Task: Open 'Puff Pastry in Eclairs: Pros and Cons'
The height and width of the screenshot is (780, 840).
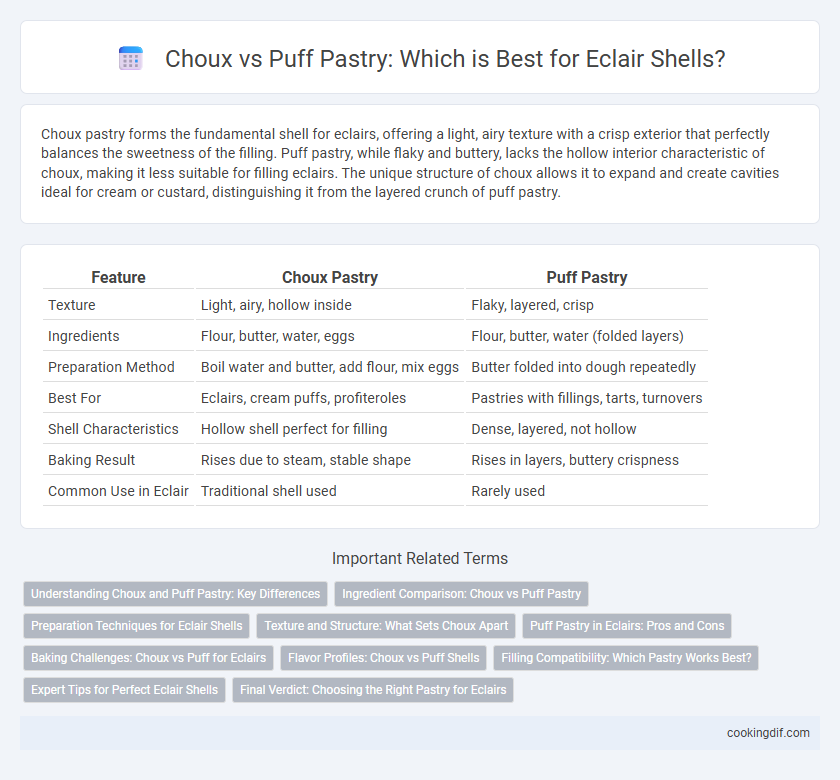Action: coord(627,626)
